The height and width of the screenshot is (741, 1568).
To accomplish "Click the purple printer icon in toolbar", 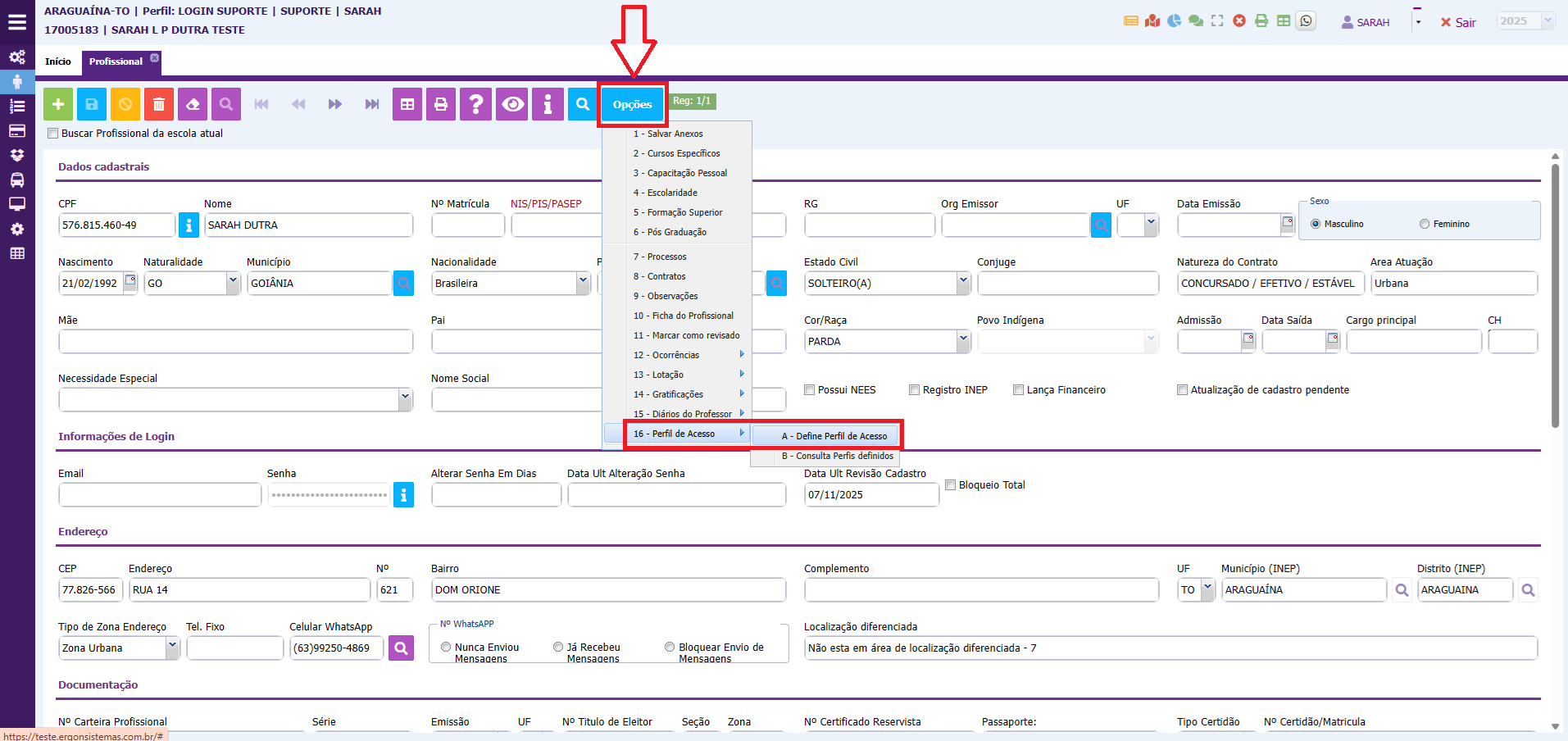I will 441,104.
